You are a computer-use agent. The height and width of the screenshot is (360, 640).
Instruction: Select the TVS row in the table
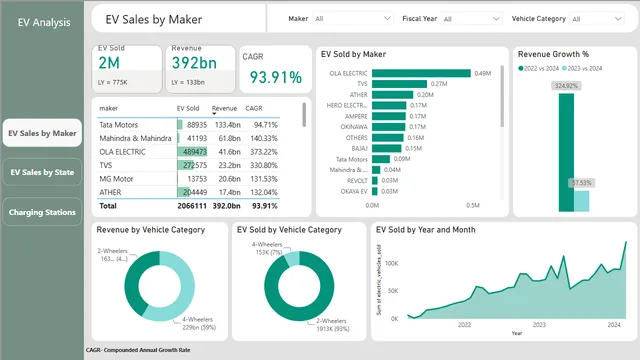coord(188,165)
